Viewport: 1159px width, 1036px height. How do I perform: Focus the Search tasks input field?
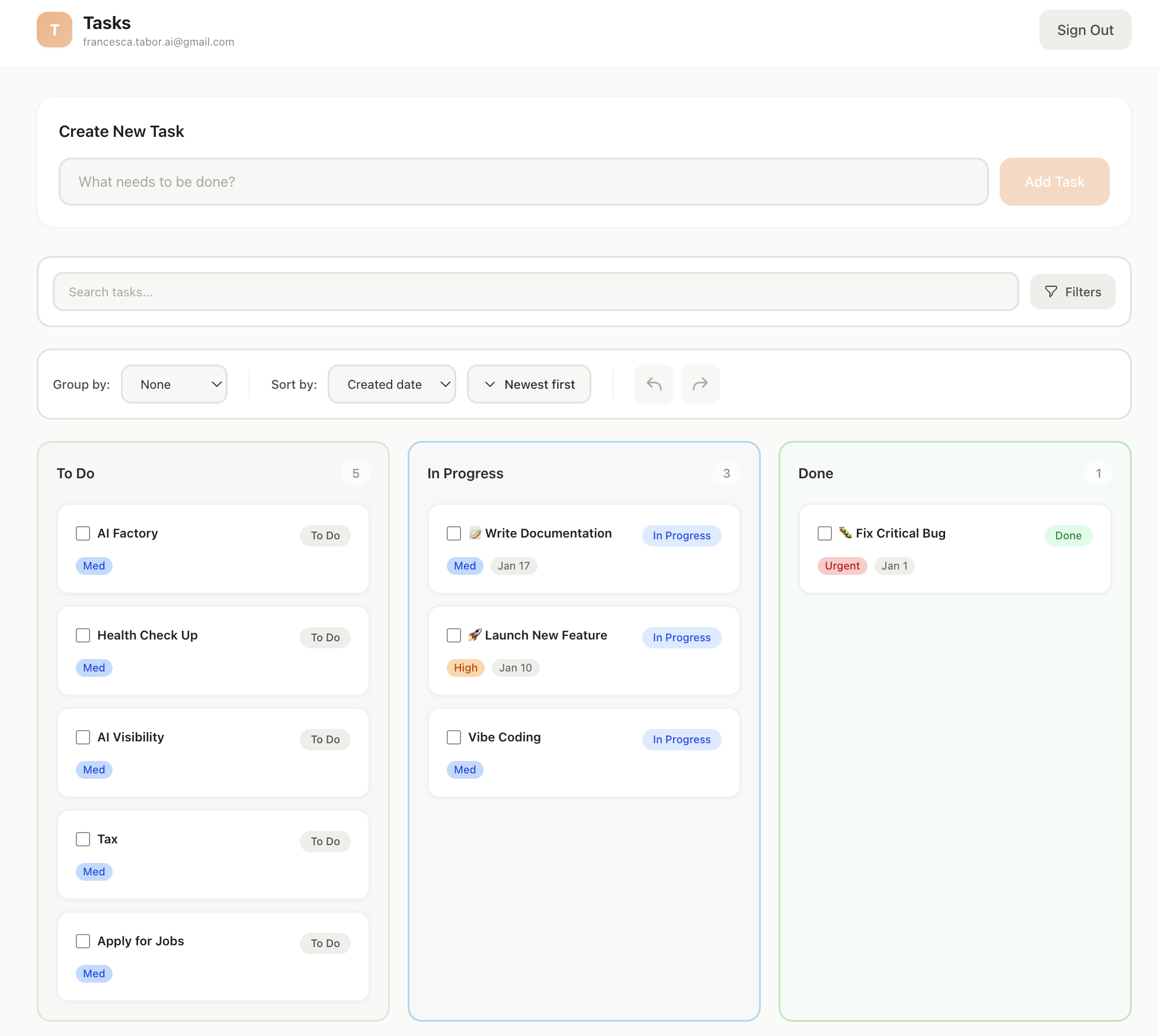[x=535, y=292]
